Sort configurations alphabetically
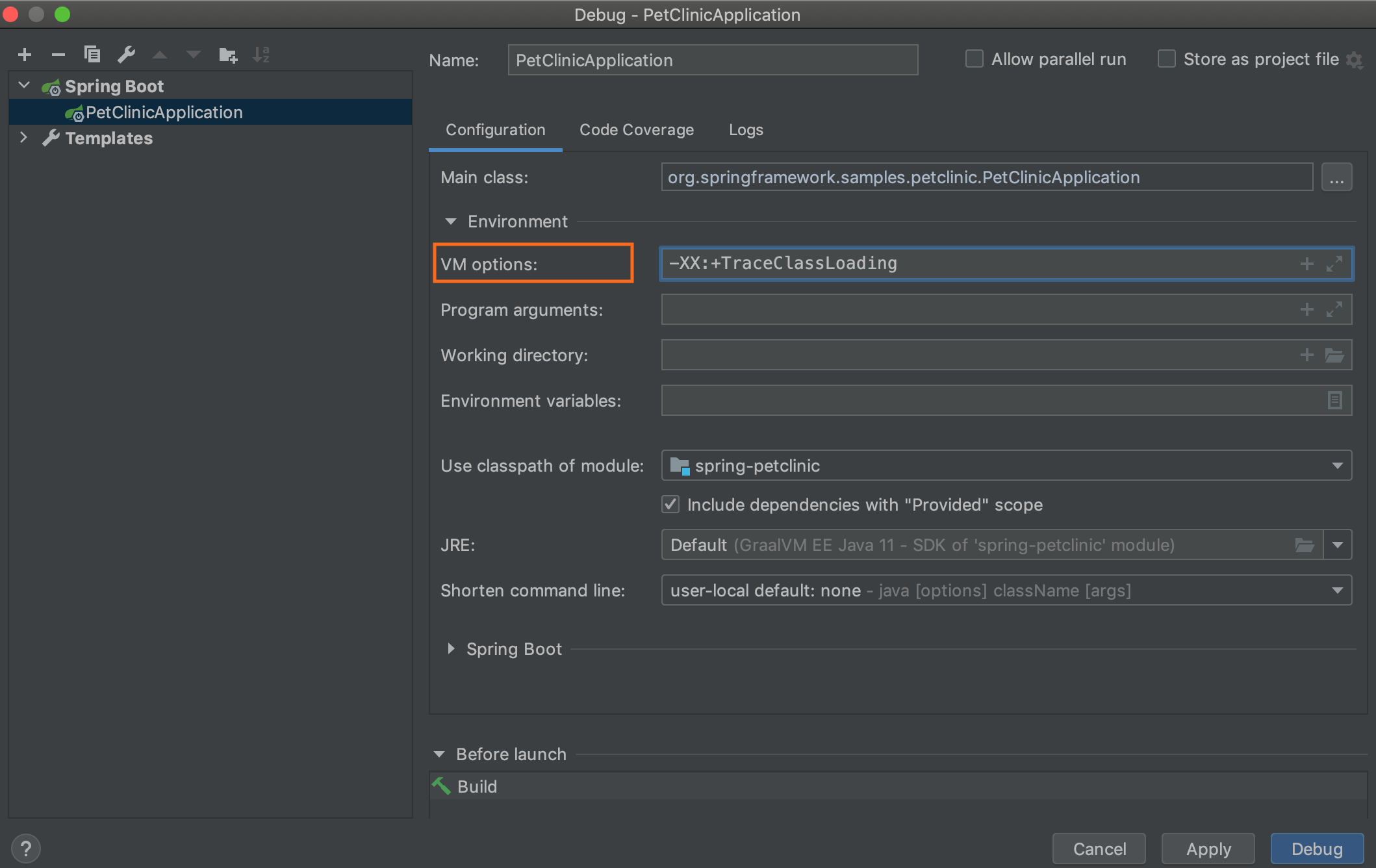The height and width of the screenshot is (868, 1376). point(261,55)
